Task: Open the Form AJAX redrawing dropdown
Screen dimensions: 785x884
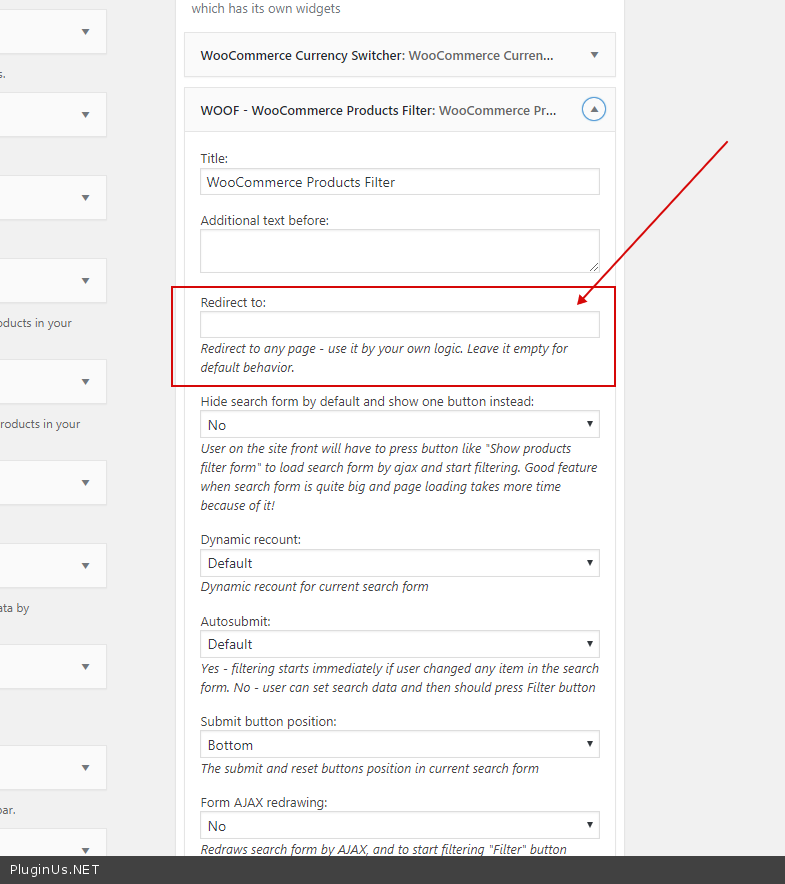Action: click(399, 826)
